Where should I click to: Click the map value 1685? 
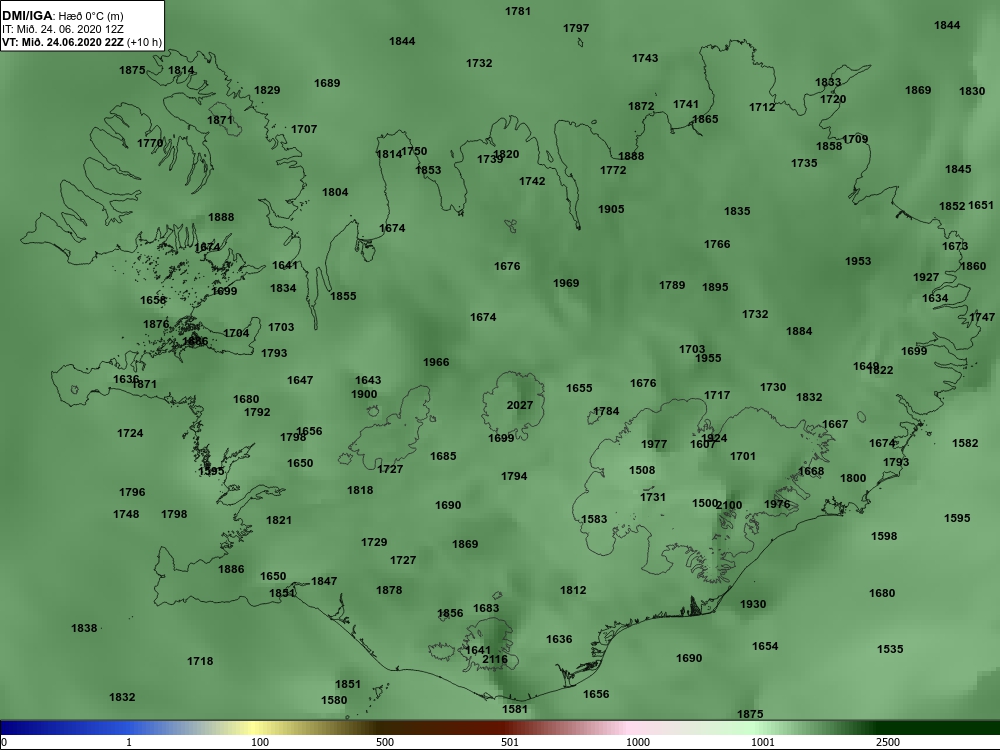[443, 456]
